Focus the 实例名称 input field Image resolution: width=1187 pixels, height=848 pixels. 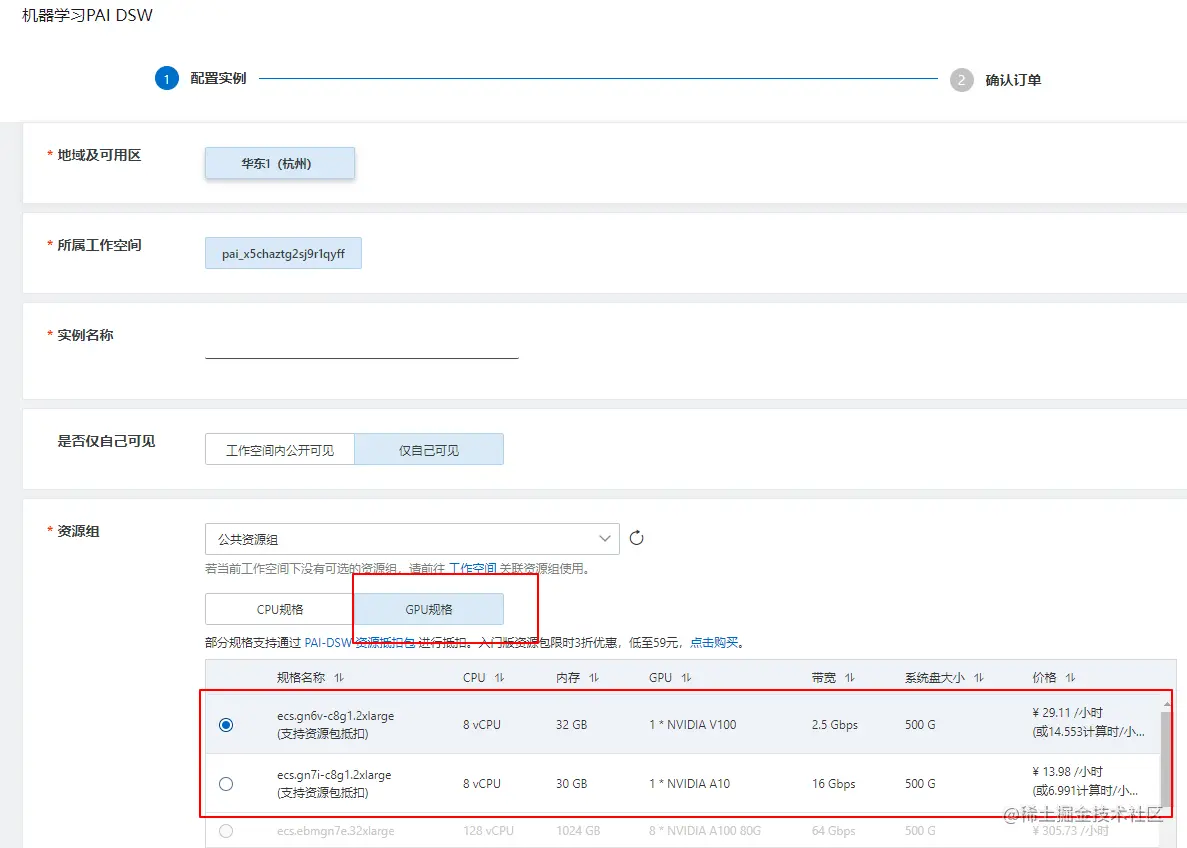pyautogui.click(x=361, y=345)
